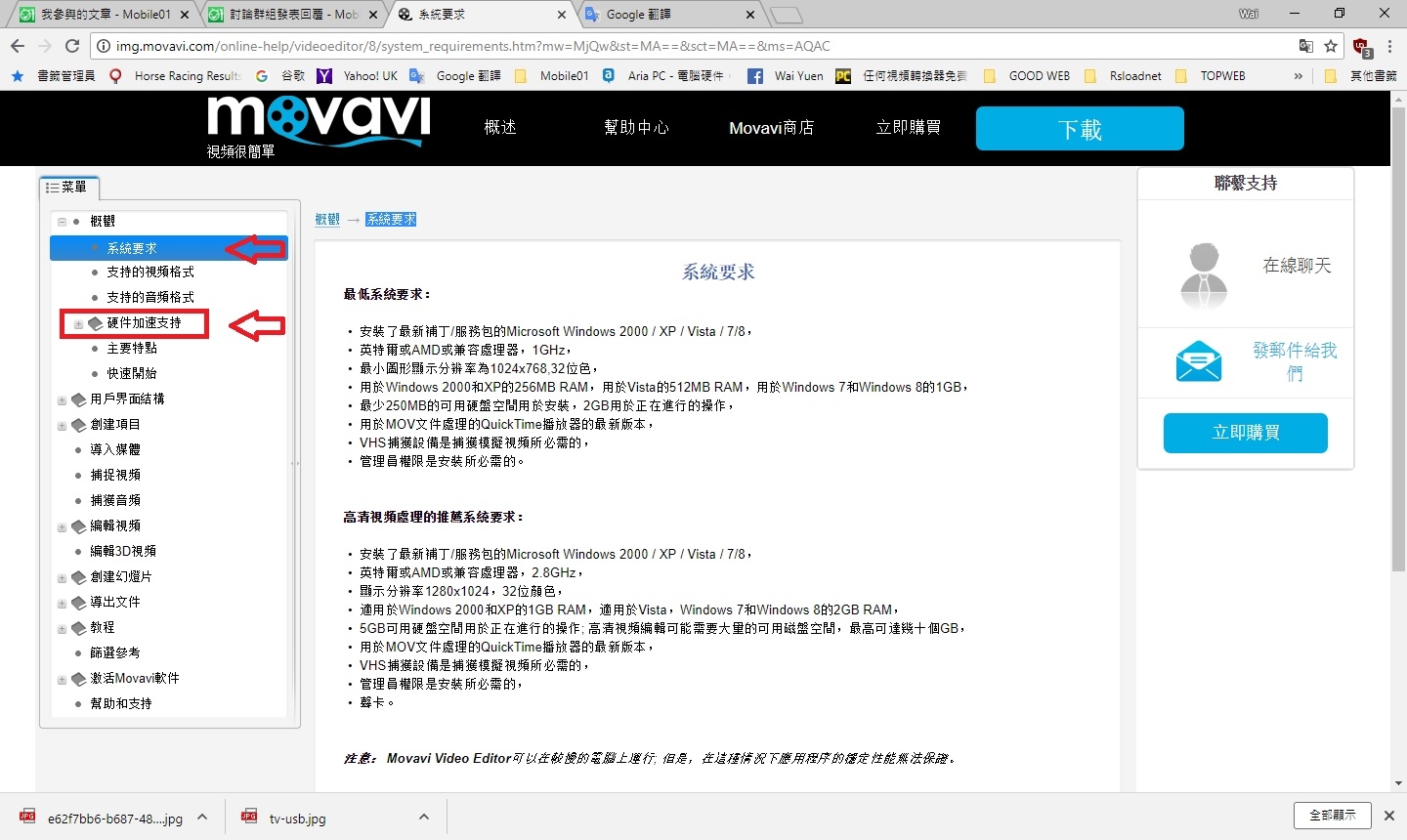This screenshot has width=1407, height=840.
Task: Click the blue 下載 download button
Action: coord(1080,128)
